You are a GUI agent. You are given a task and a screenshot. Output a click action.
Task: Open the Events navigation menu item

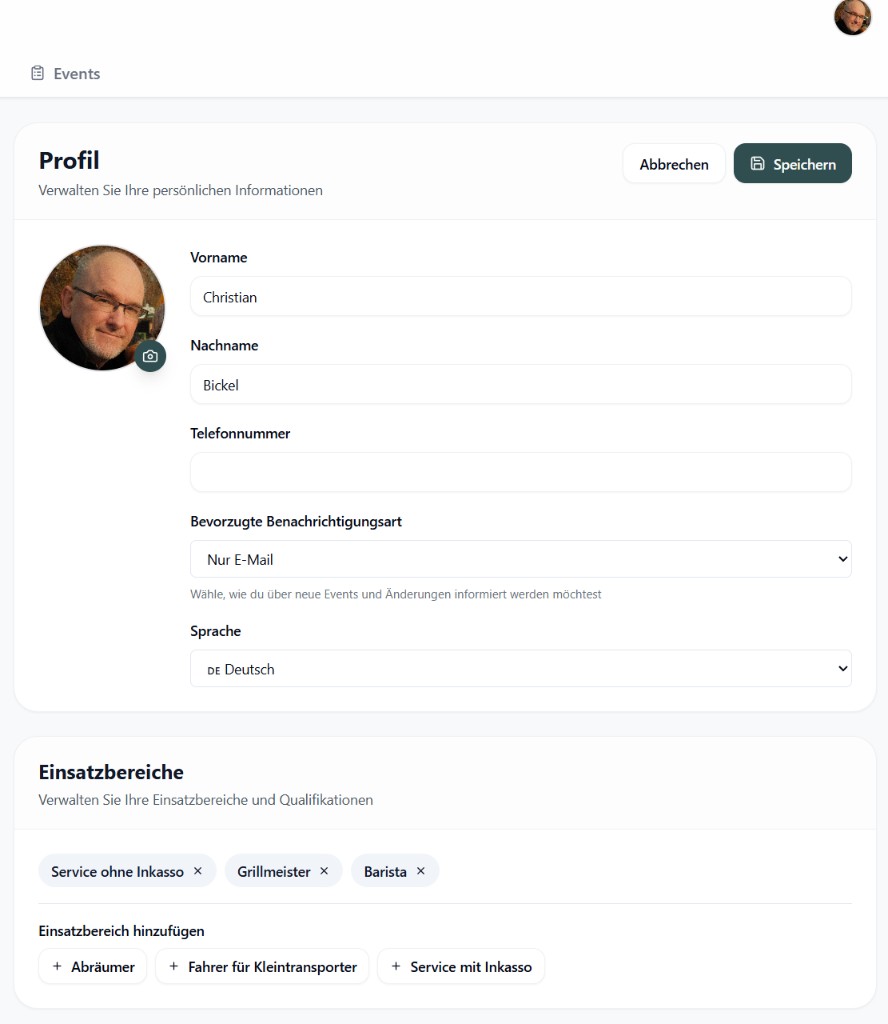[x=65, y=72]
